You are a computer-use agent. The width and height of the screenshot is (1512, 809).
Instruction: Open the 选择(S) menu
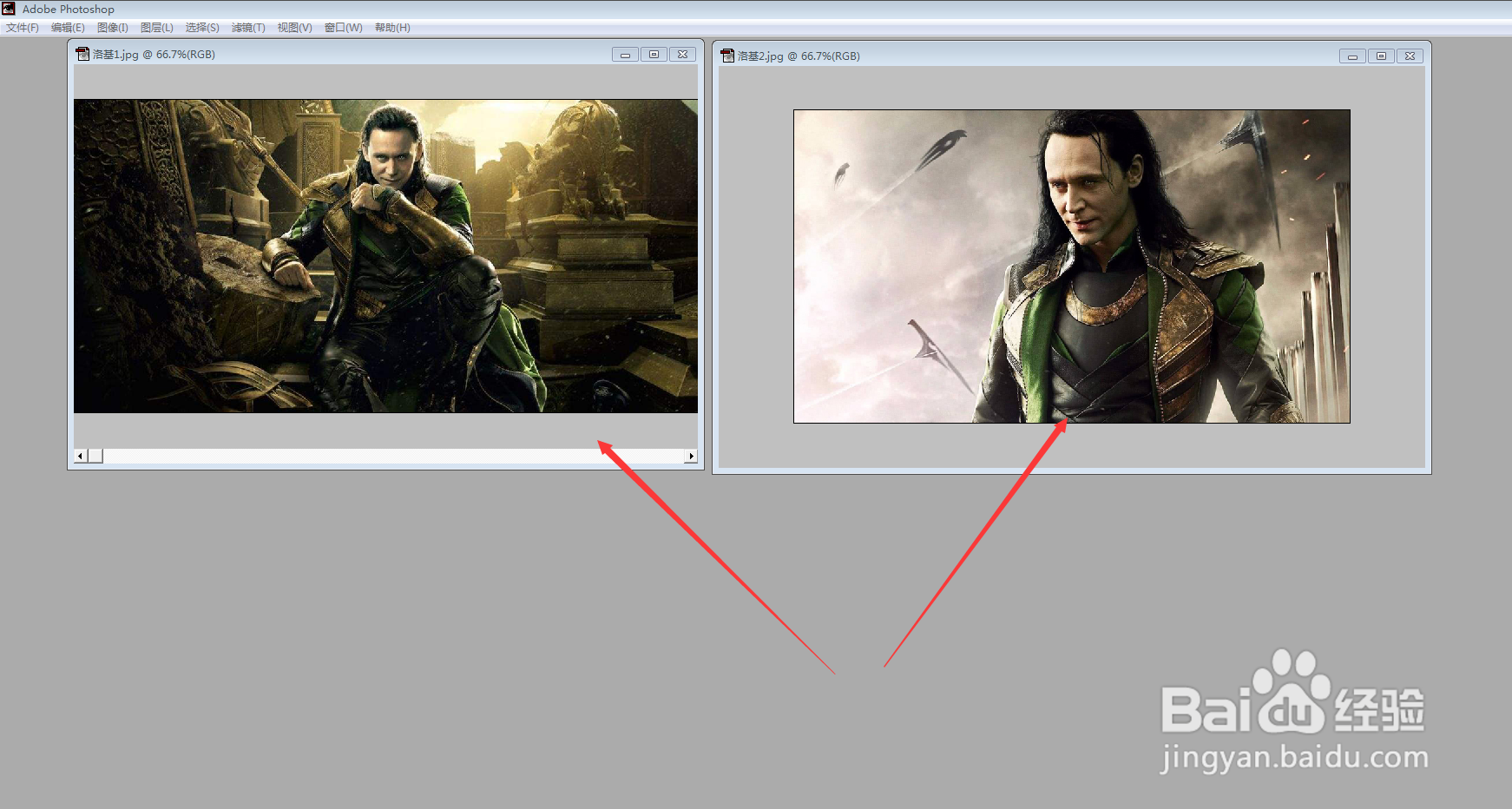202,28
